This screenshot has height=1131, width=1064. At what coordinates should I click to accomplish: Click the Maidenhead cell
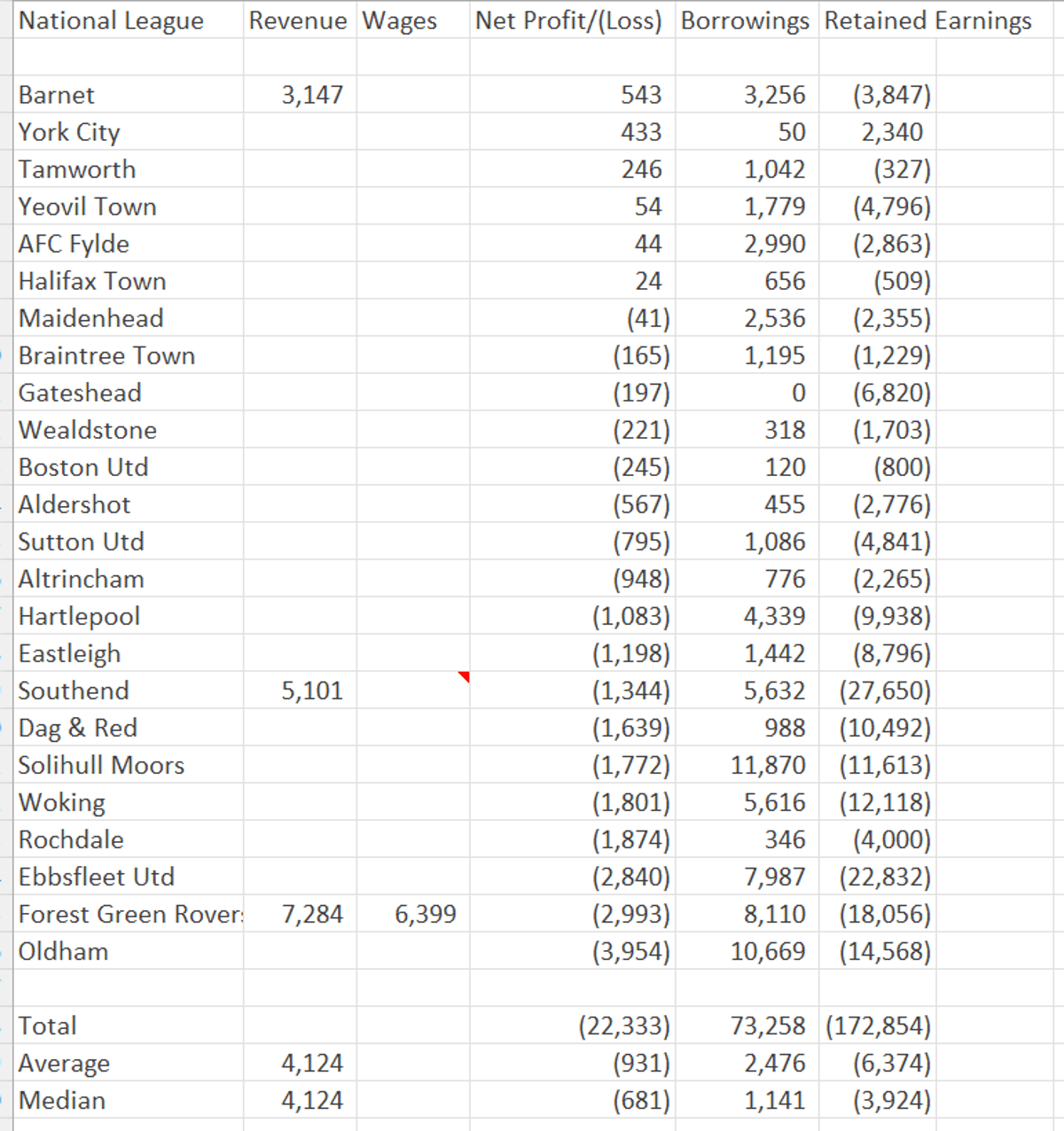coord(129,317)
